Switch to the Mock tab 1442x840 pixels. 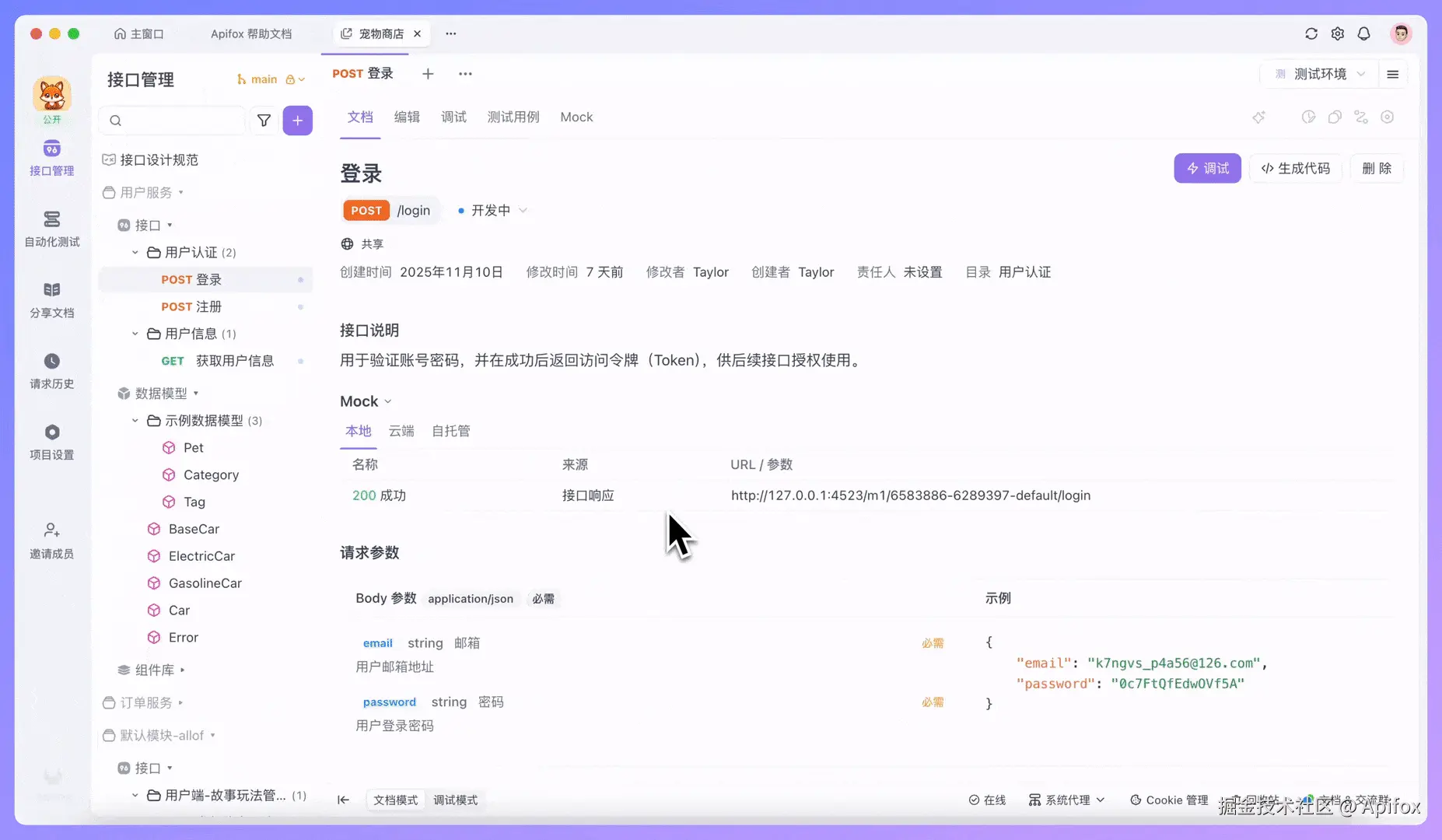[576, 117]
